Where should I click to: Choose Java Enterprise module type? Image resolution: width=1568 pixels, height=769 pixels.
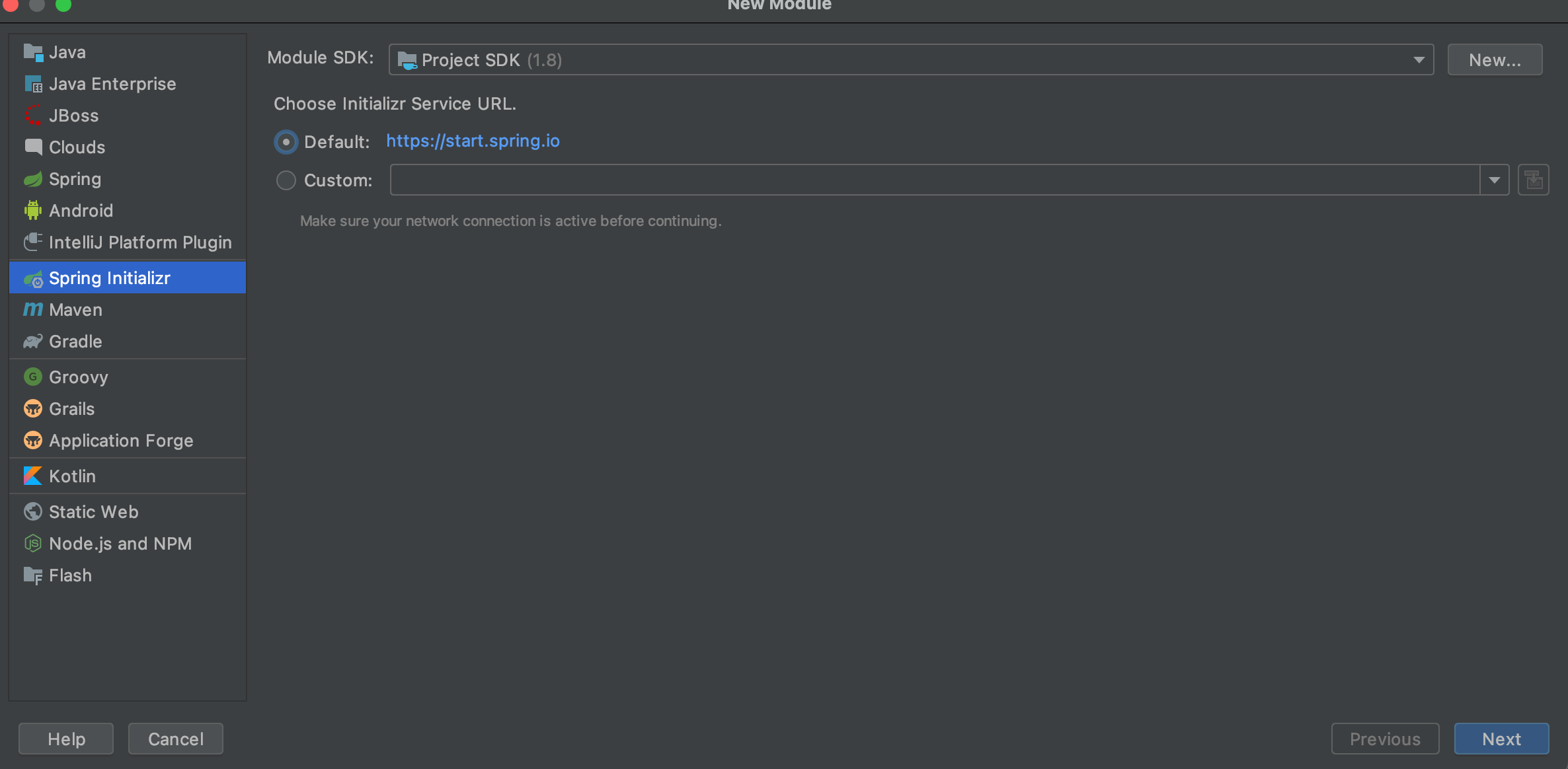tap(112, 84)
